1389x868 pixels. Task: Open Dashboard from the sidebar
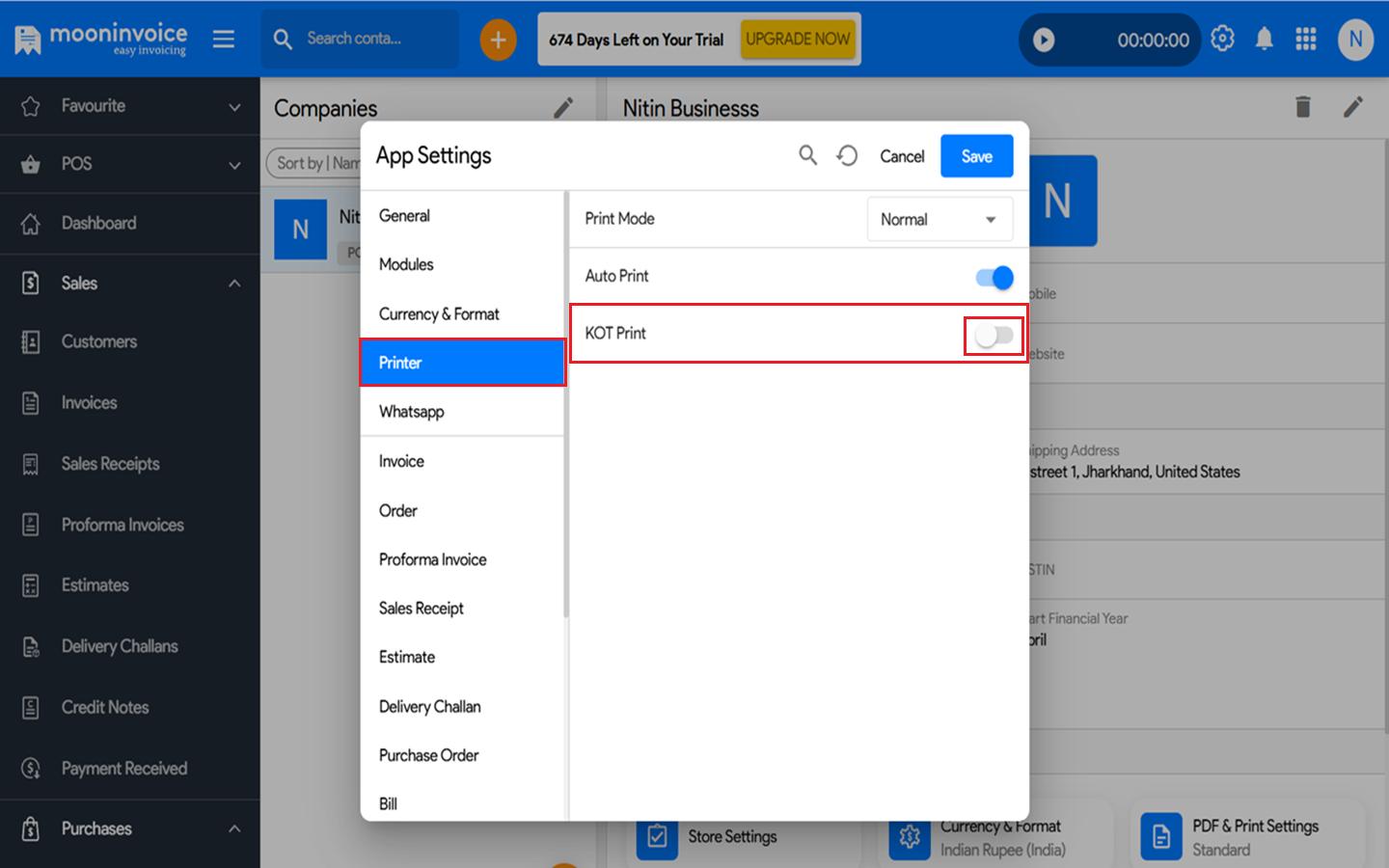(x=129, y=224)
